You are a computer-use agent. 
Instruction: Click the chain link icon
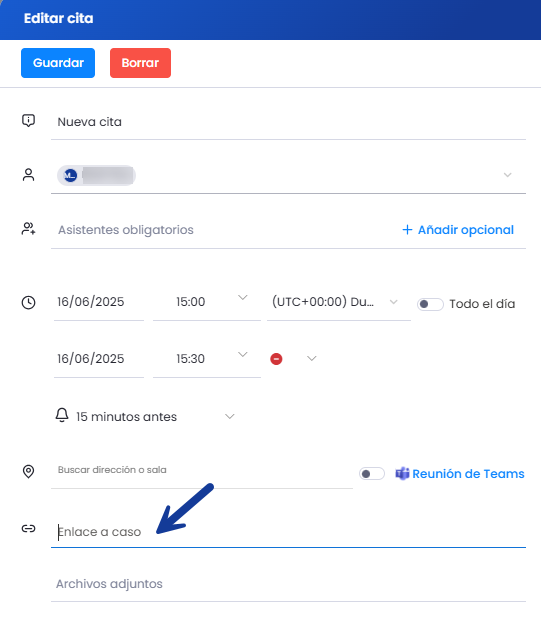(x=28, y=529)
